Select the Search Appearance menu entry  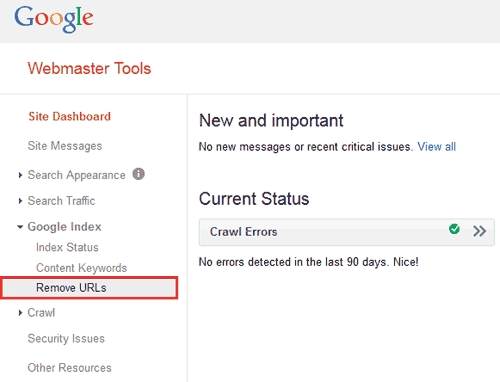[76, 175]
